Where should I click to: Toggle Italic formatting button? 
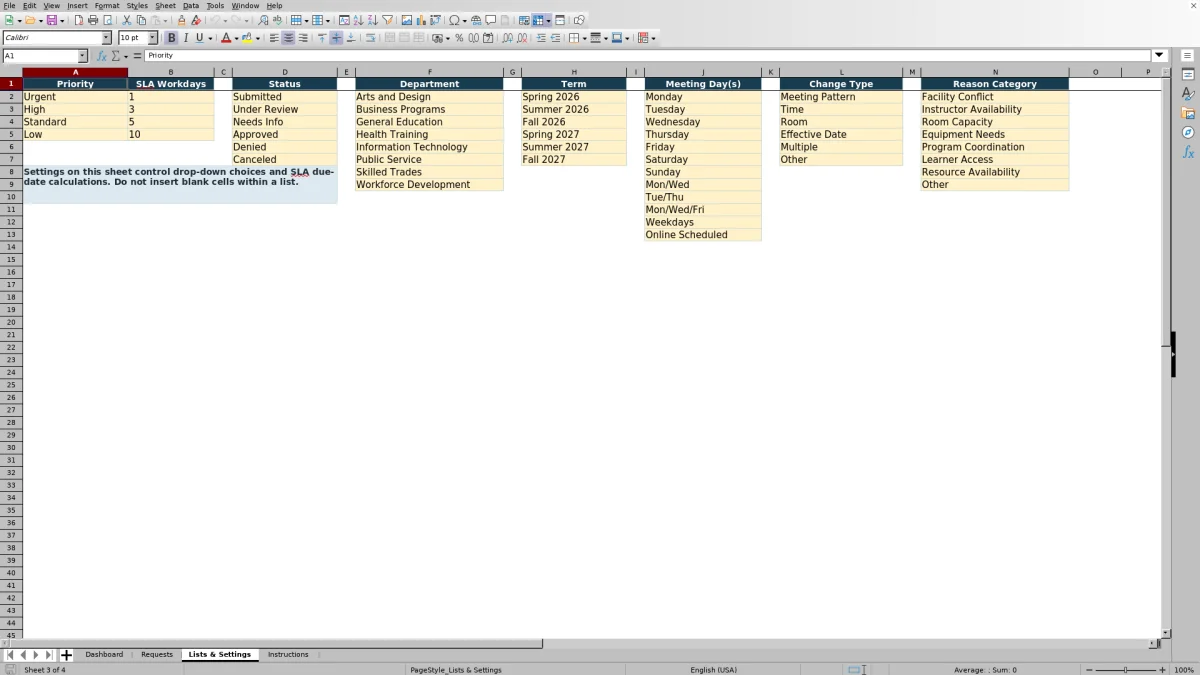click(x=185, y=38)
